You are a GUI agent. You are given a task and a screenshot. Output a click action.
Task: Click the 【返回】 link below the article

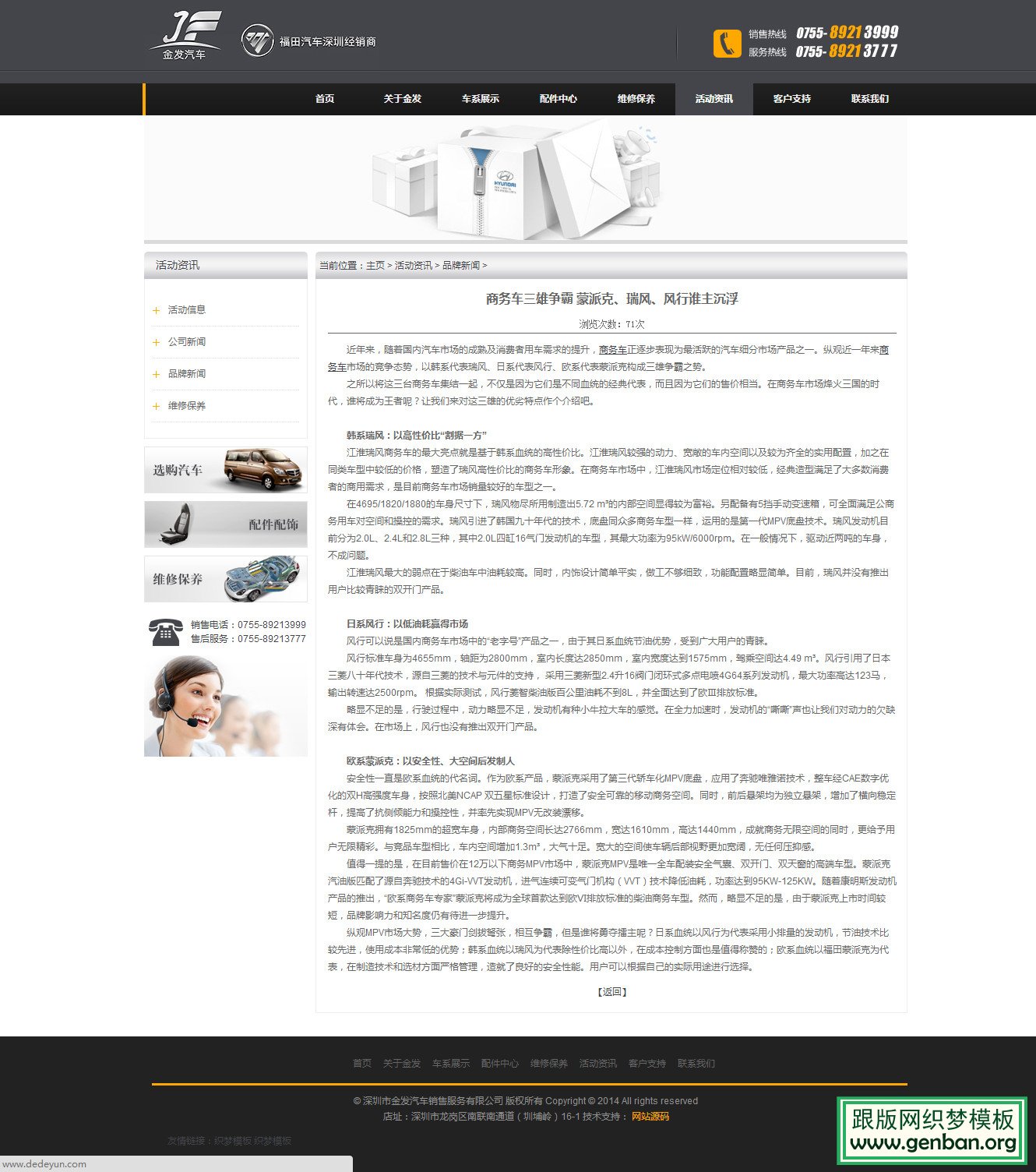(x=611, y=992)
